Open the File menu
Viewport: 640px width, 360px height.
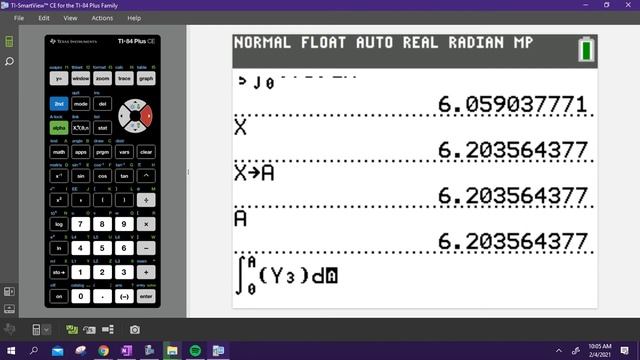pos(19,18)
